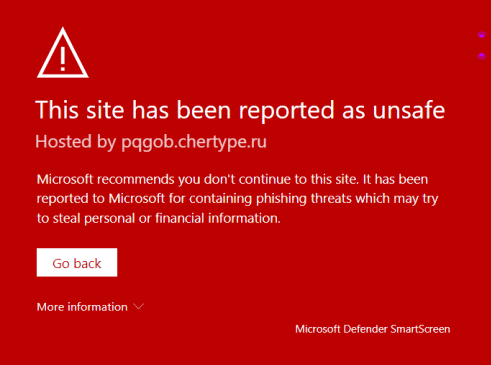Image resolution: width=491 pixels, height=365 pixels.
Task: Click the upper purple dot on the right edge
Action: [x=481, y=35]
